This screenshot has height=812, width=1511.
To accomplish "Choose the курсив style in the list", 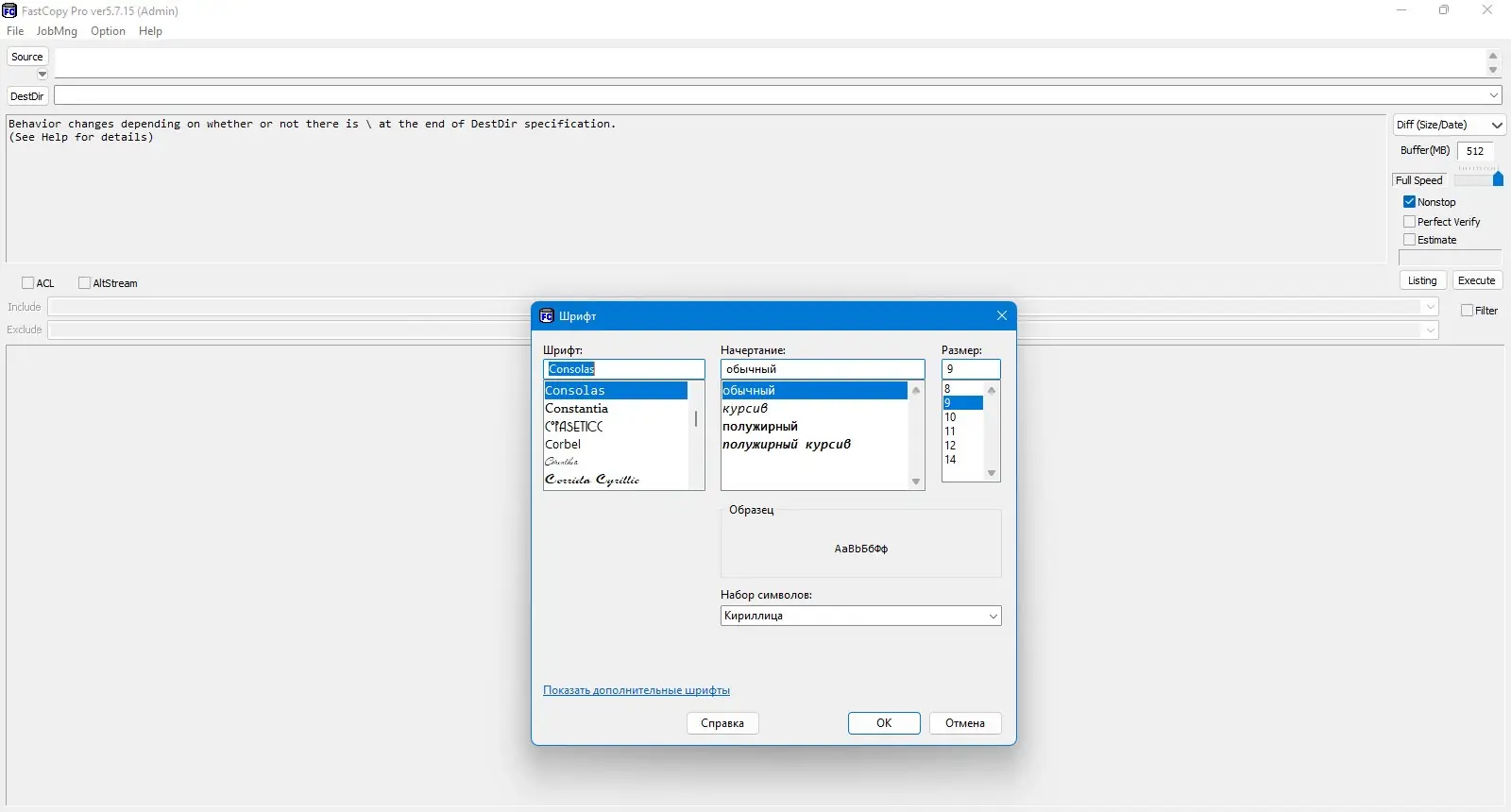I will click(x=814, y=409).
